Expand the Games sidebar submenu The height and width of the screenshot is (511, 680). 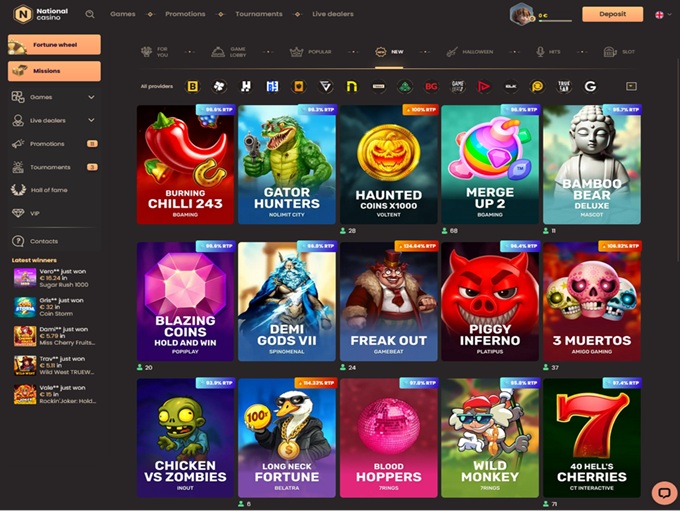(x=91, y=97)
